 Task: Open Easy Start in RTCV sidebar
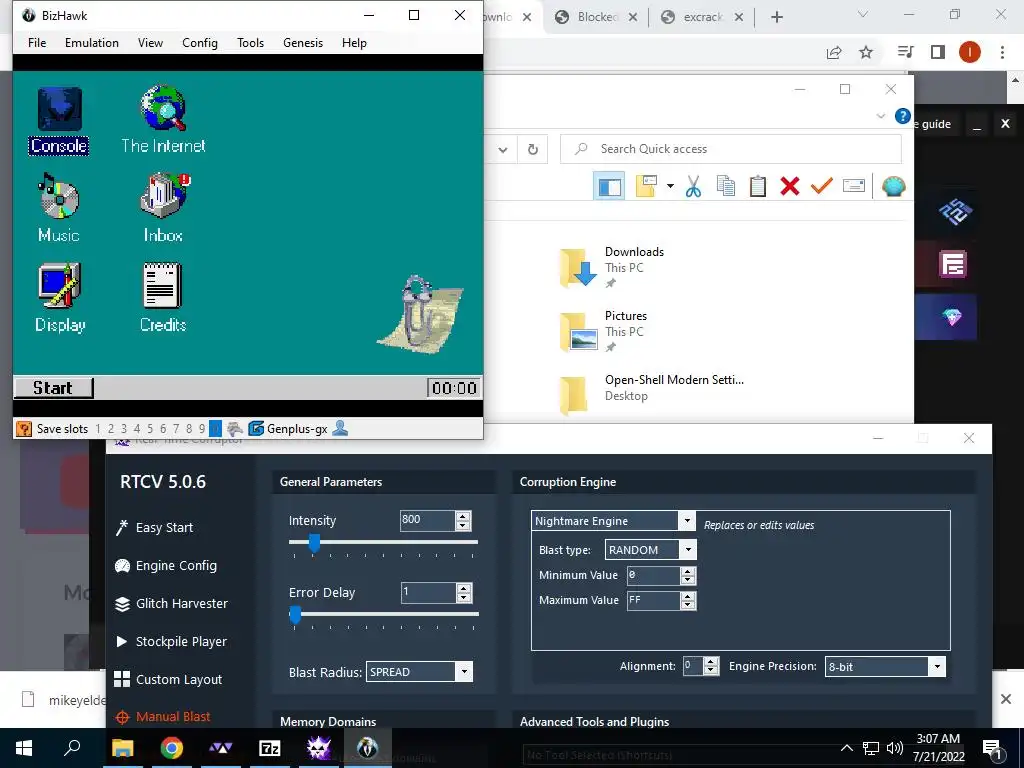[x=154, y=528]
